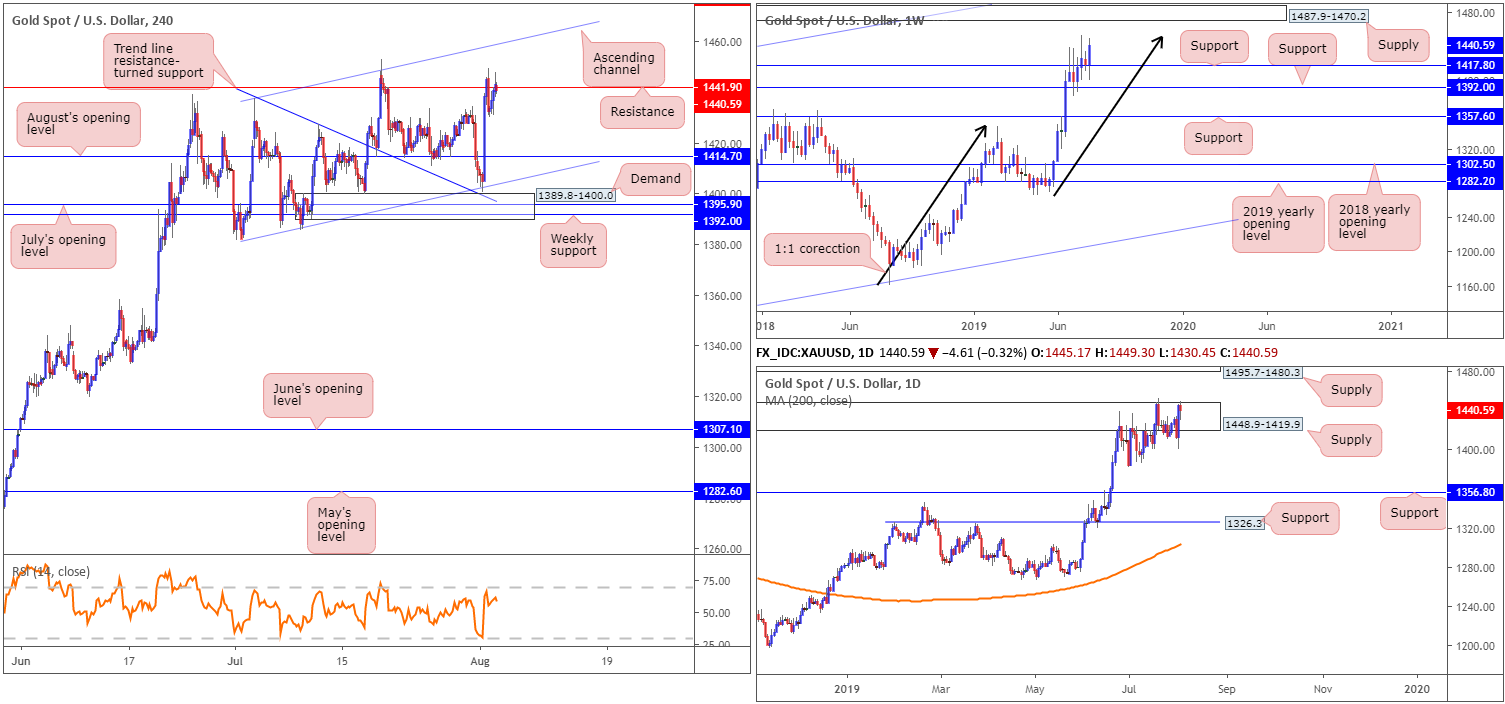Click the 'Support' callout beside 1326.3
The width and height of the screenshot is (1505, 704).
coord(1305,517)
